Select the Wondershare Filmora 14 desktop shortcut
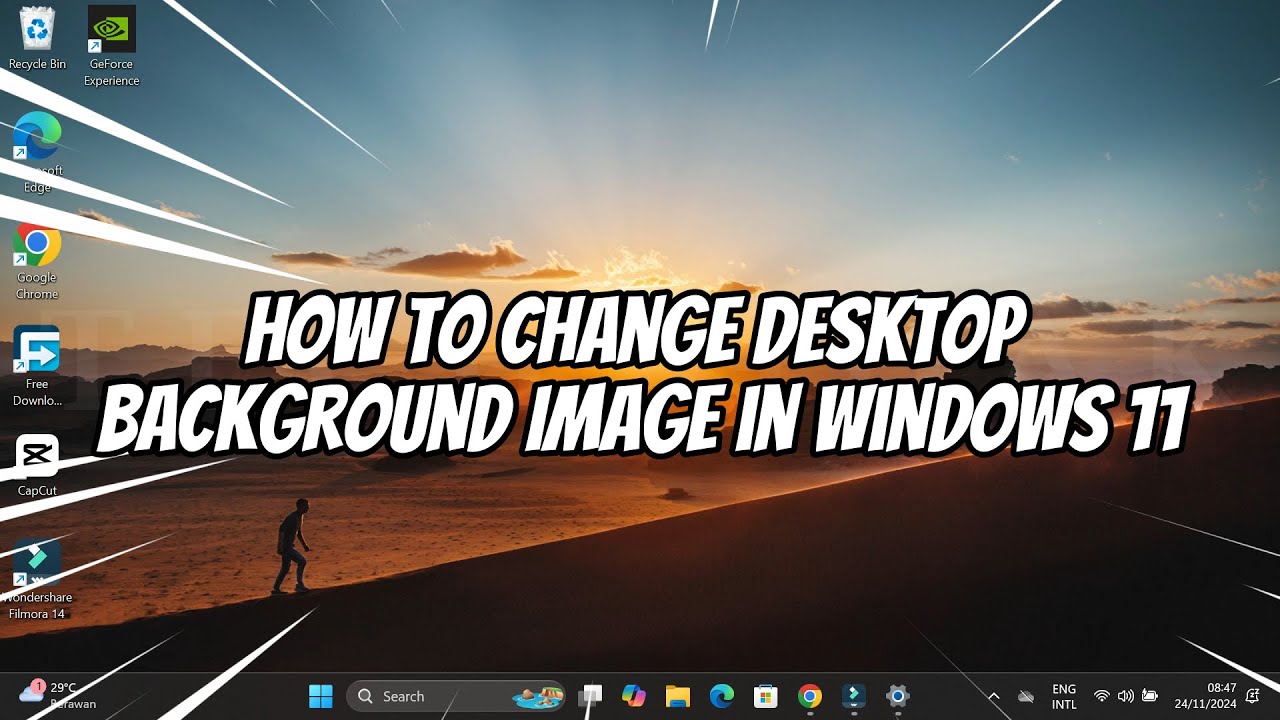The height and width of the screenshot is (720, 1280). [x=37, y=580]
